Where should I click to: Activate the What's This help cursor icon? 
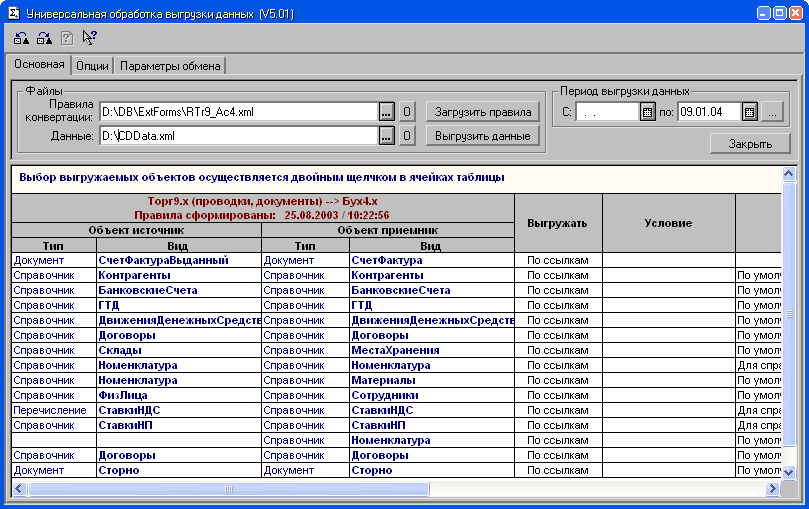point(90,38)
